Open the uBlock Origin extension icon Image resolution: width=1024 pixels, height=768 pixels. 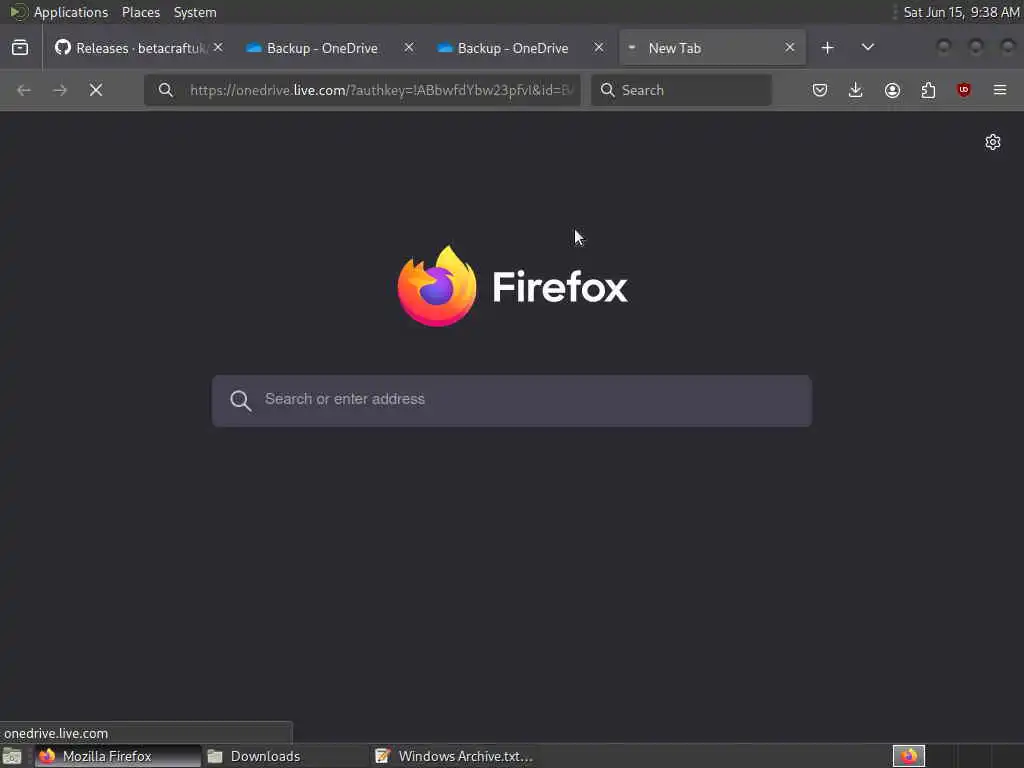[964, 90]
